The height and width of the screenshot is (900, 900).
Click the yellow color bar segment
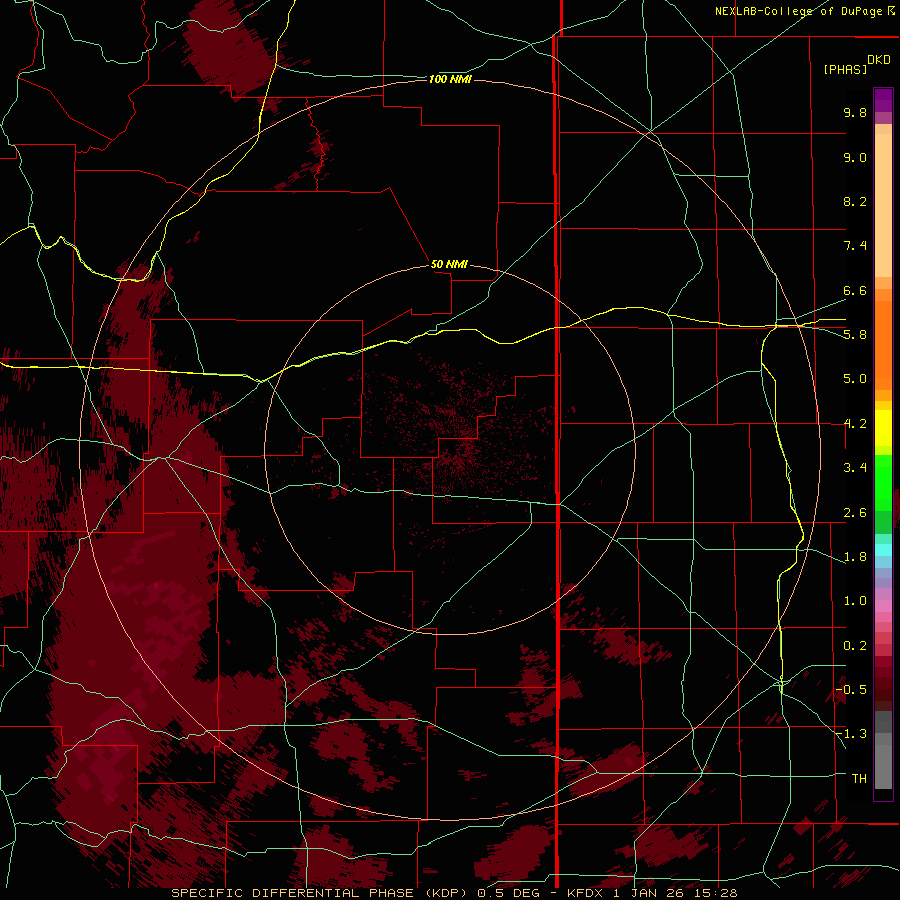[x=883, y=428]
